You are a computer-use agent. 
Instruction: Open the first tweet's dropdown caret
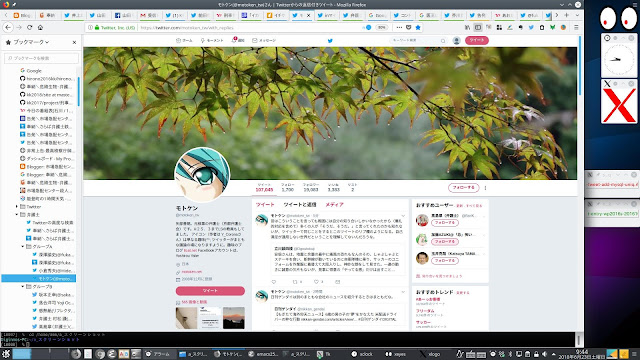point(403,215)
